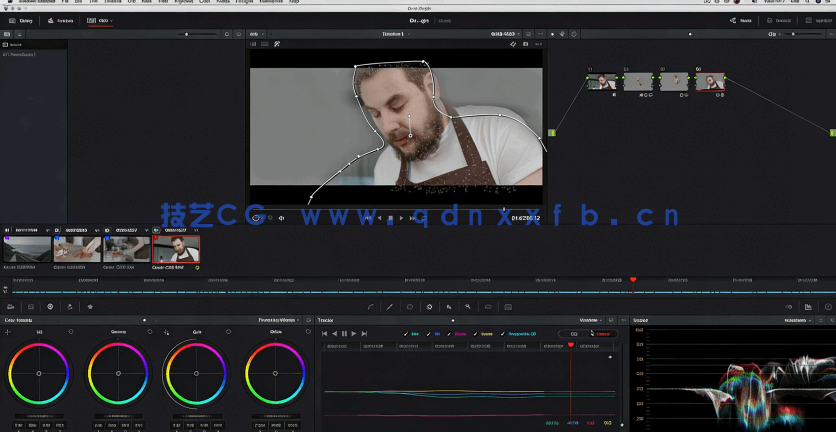Toggle the Pan tracking checkbox
The width and height of the screenshot is (836, 432).
[x=405, y=333]
